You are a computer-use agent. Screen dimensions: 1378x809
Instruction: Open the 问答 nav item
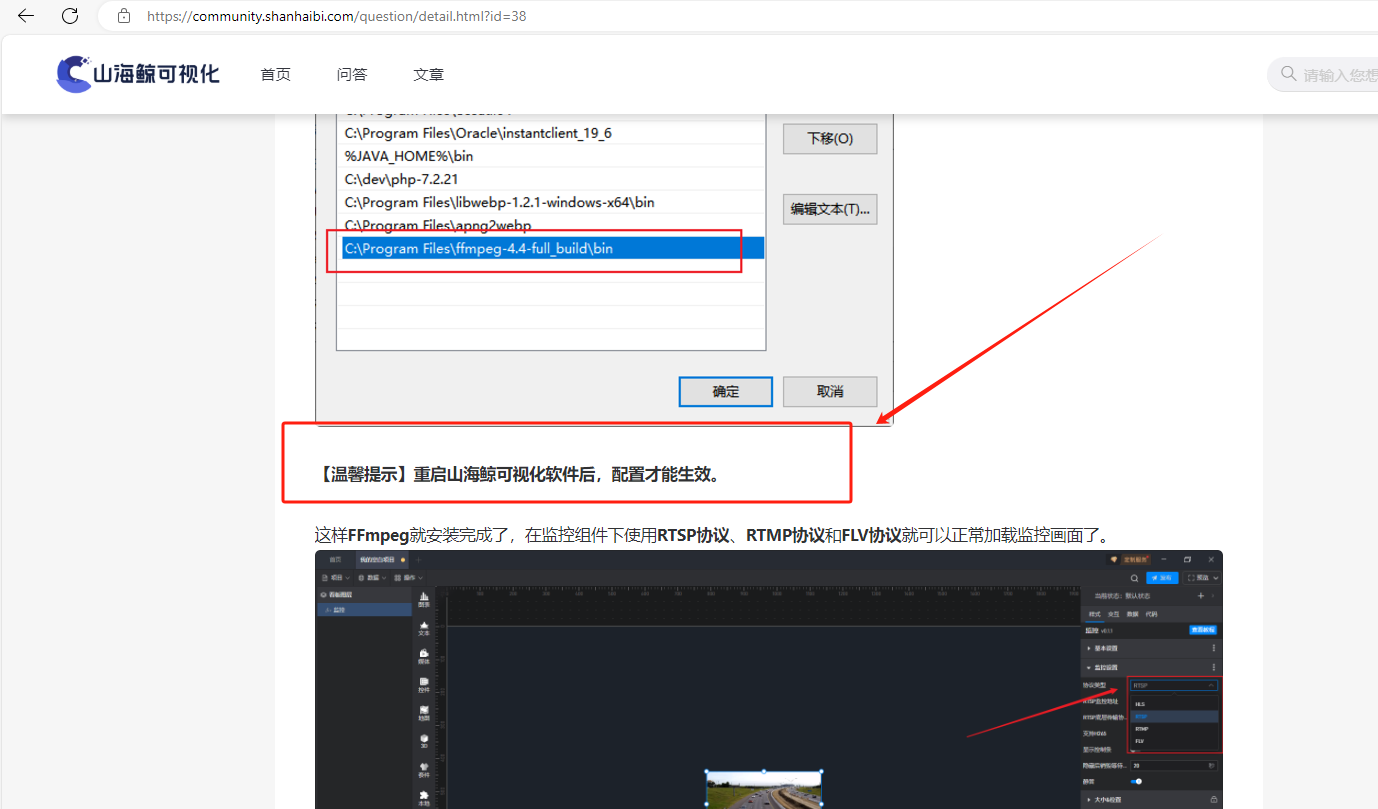point(352,75)
